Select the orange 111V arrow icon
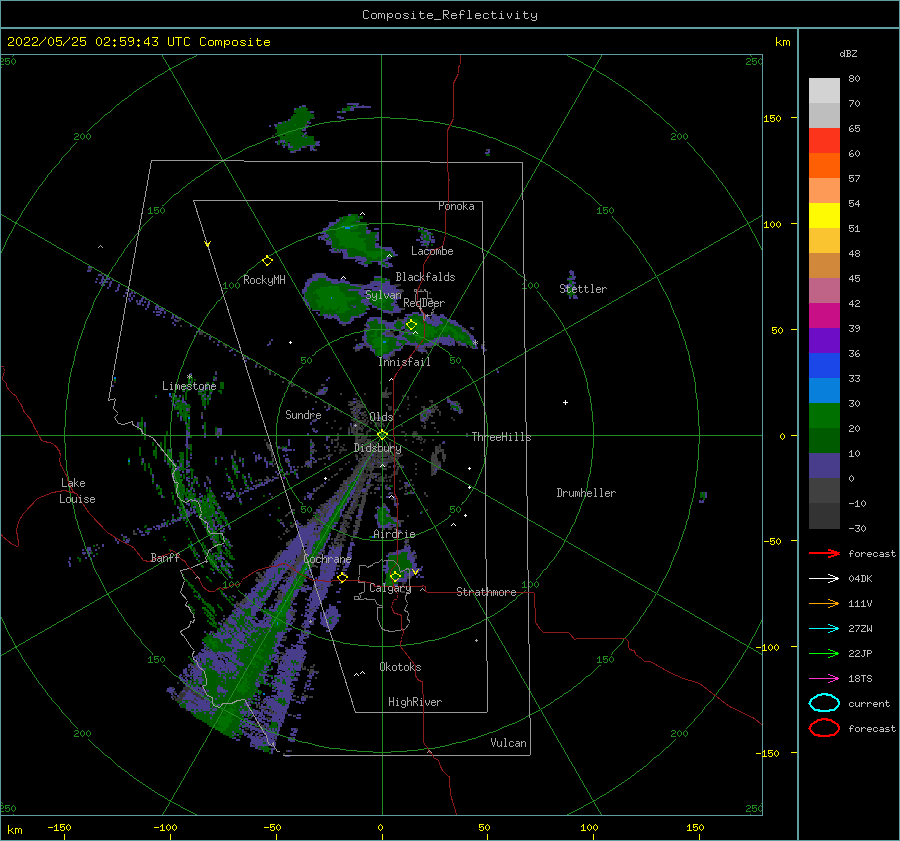Screen dimensions: 900x841 (x=824, y=603)
